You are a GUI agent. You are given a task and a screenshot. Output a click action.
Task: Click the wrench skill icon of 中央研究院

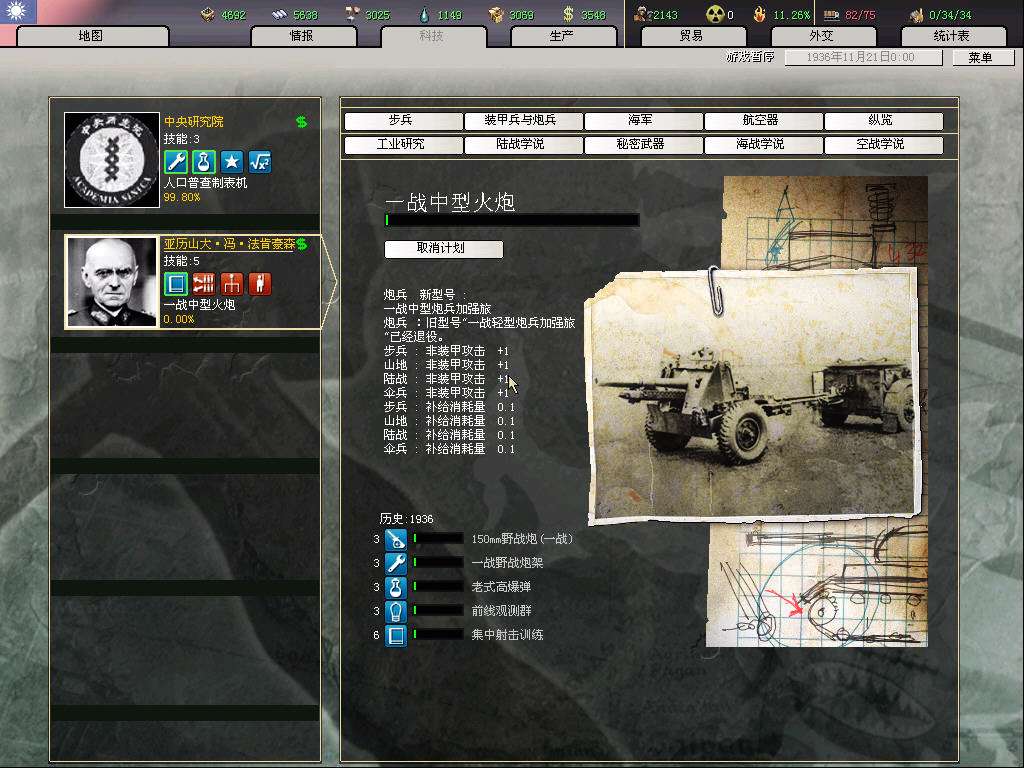click(176, 162)
